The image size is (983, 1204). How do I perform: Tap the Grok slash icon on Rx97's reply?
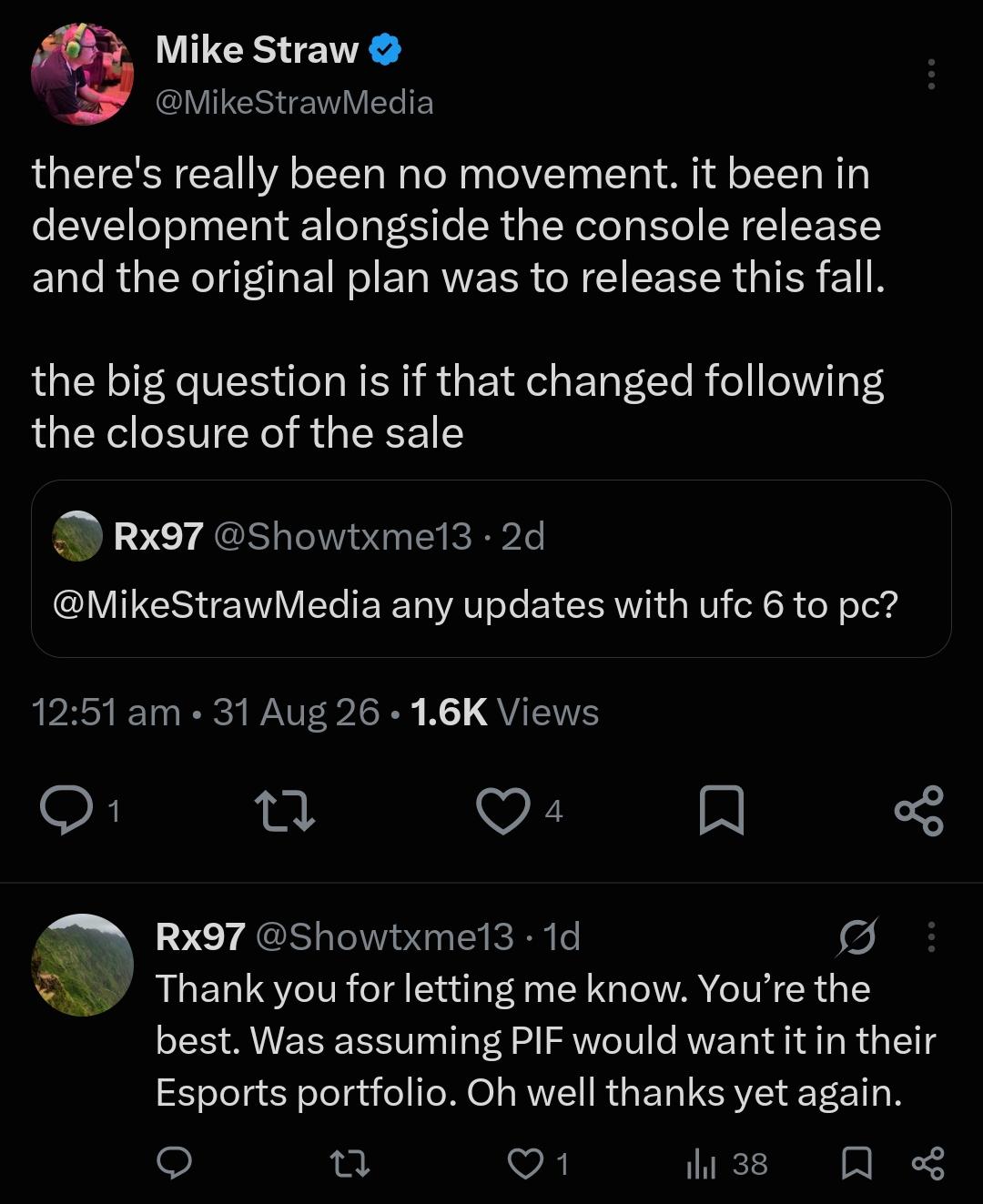click(x=856, y=937)
